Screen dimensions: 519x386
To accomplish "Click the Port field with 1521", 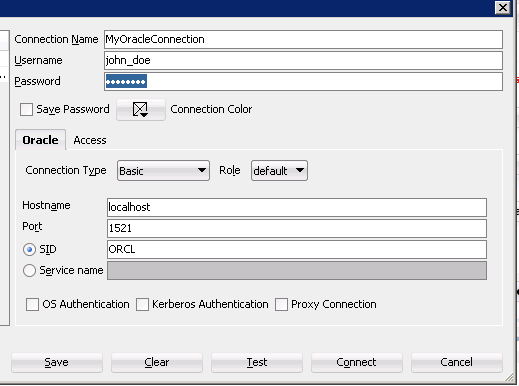I will pos(297,228).
